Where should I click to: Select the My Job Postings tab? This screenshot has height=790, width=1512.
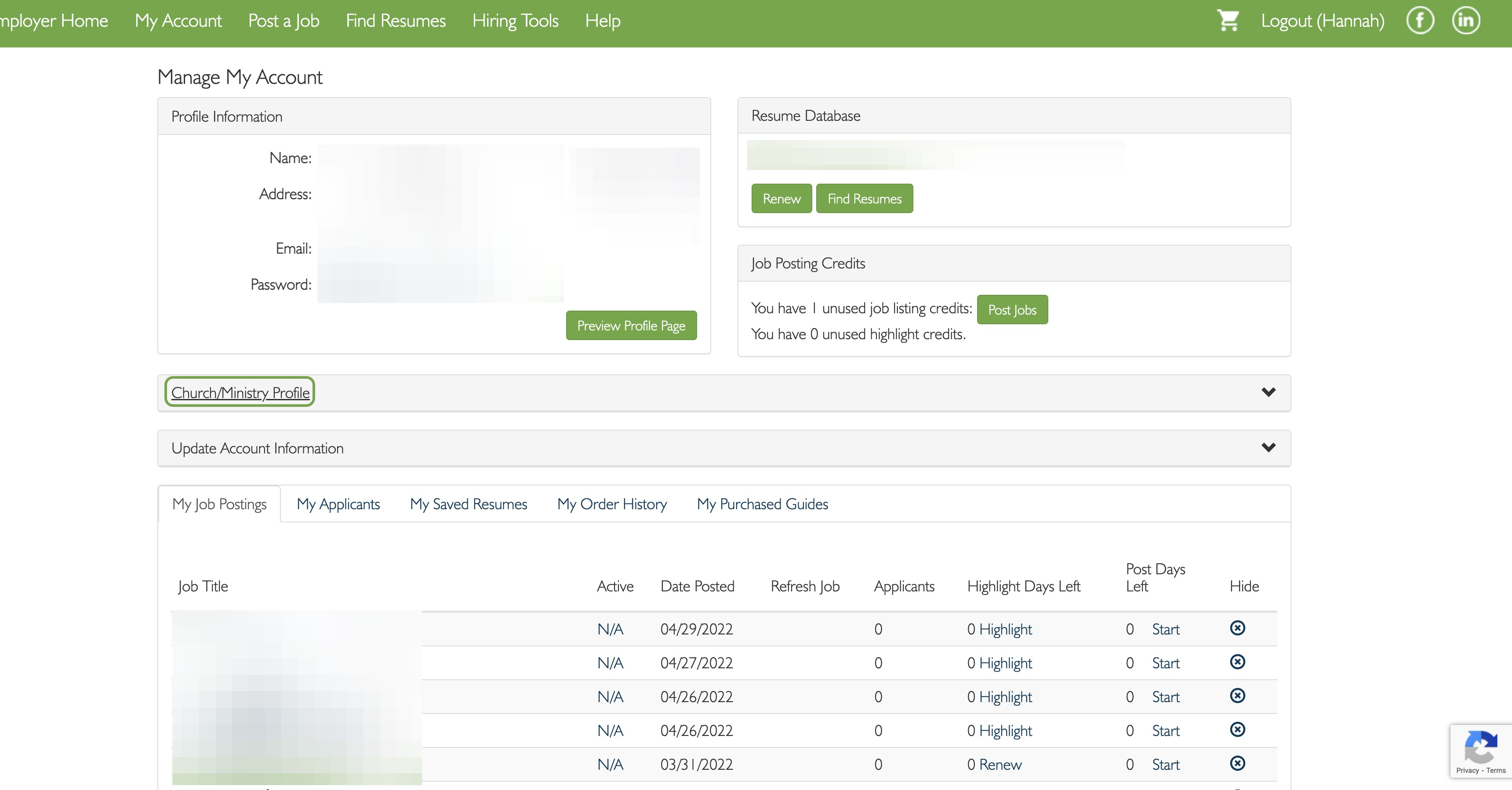(219, 504)
